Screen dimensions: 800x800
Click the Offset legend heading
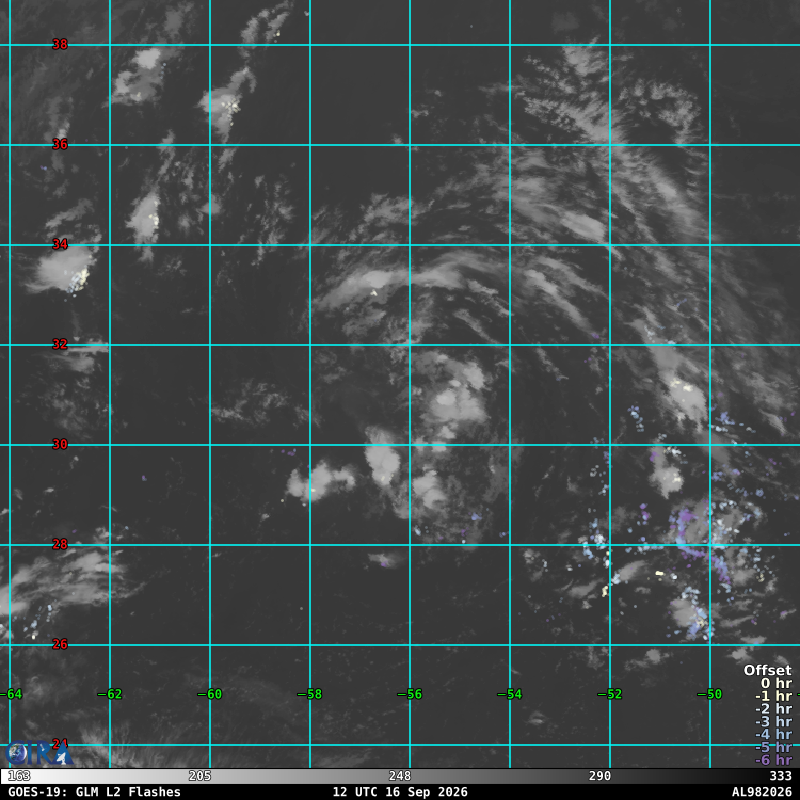pyautogui.click(x=767, y=670)
